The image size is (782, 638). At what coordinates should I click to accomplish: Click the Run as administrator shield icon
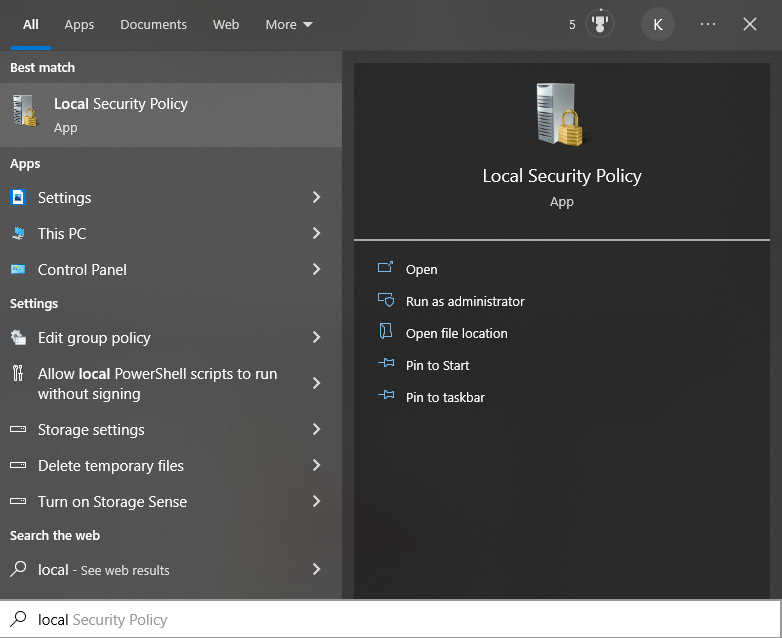tap(386, 300)
